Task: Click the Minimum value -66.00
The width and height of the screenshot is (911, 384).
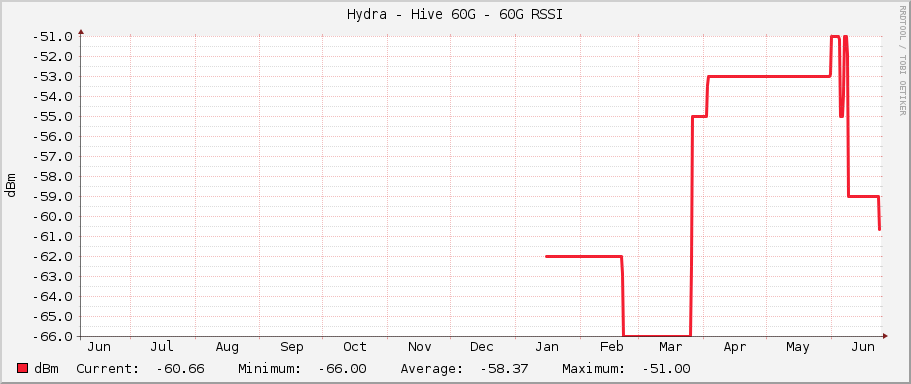Action: pos(342,368)
